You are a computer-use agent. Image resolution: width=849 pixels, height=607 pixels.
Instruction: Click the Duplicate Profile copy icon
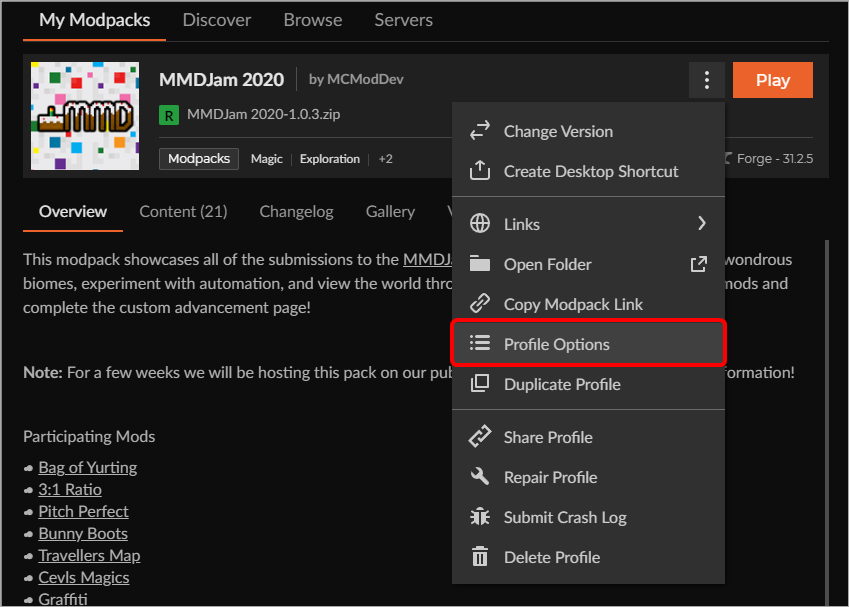(x=480, y=383)
